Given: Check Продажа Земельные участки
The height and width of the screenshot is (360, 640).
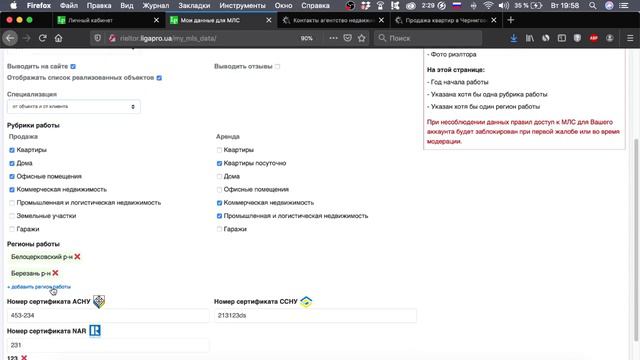Looking at the screenshot, I should pos(12,216).
